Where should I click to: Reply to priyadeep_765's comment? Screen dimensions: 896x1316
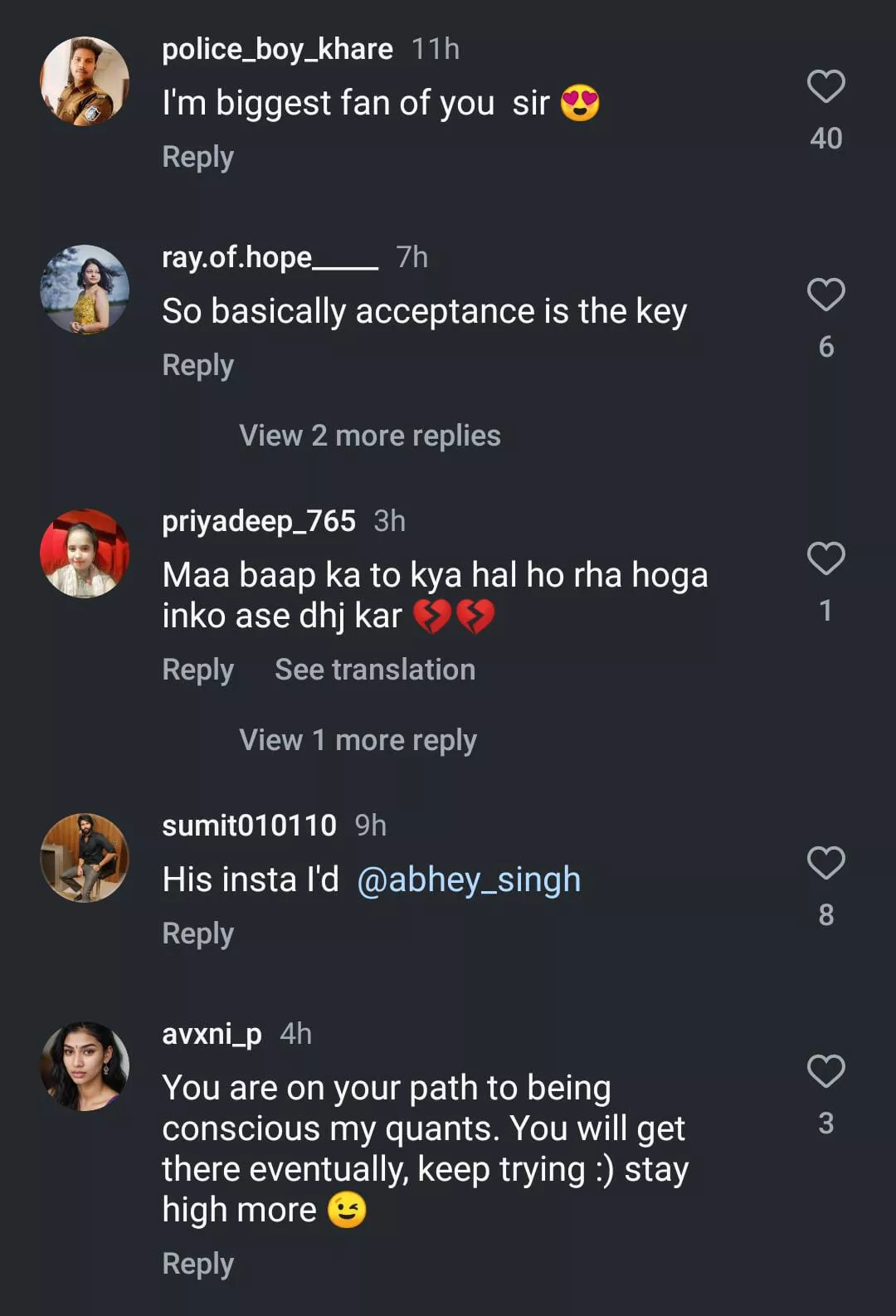click(197, 670)
